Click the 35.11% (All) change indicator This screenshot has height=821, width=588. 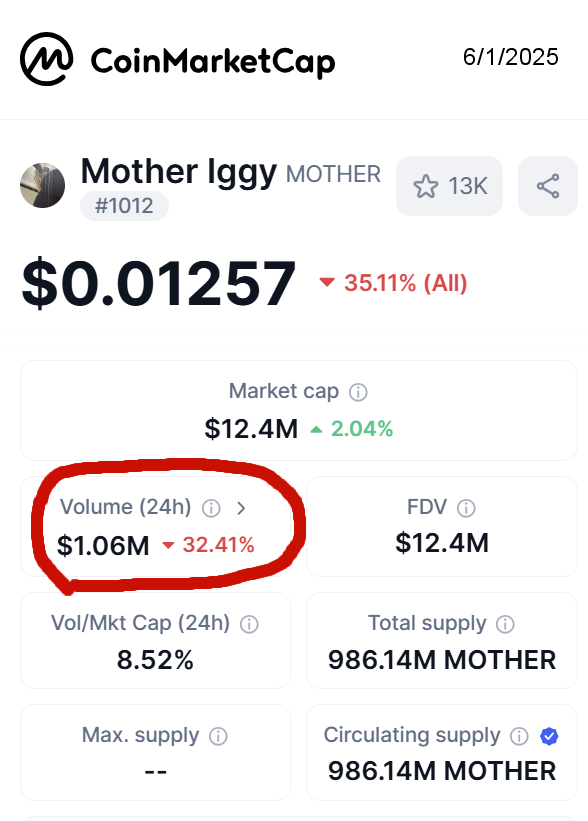(393, 283)
